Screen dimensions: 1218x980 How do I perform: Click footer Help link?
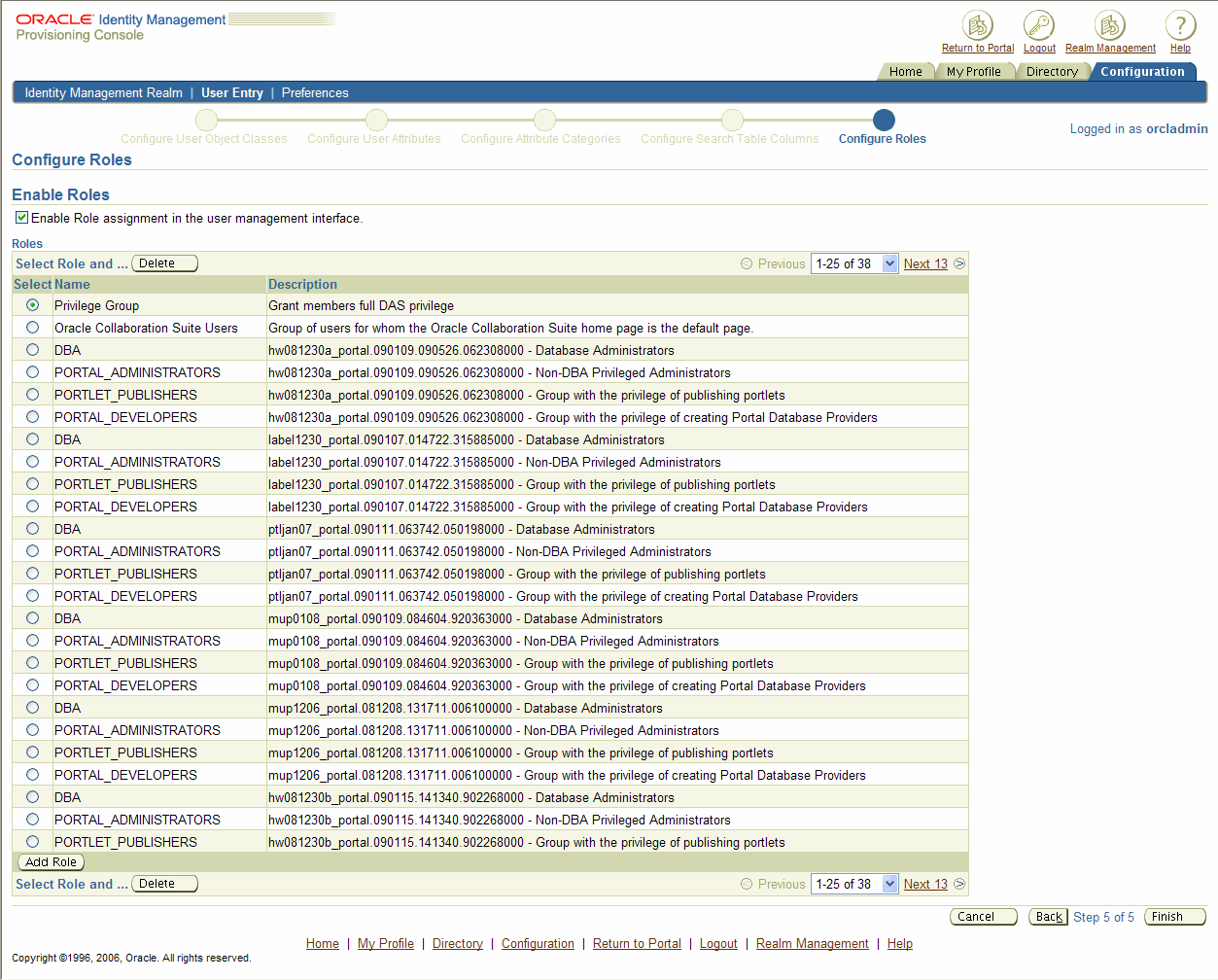(900, 943)
